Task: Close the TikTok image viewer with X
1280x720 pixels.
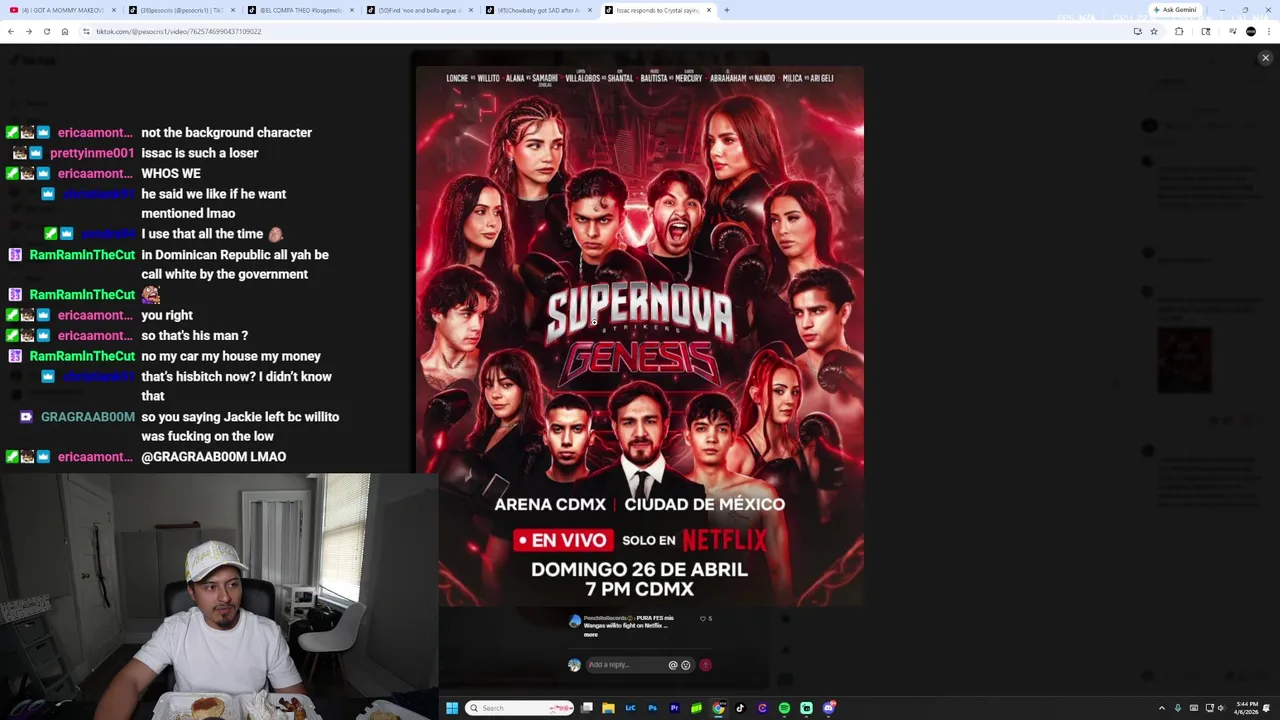Action: tap(1265, 58)
